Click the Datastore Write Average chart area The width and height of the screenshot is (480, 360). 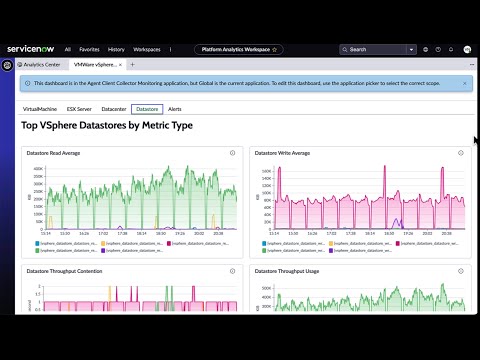(x=368, y=198)
